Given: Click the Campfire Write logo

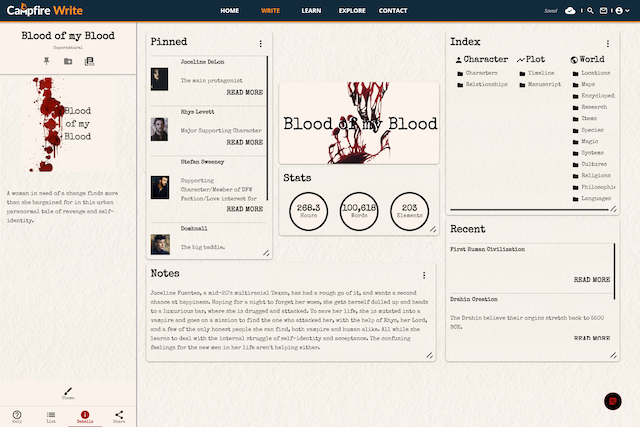Looking at the screenshot, I should [x=45, y=10].
